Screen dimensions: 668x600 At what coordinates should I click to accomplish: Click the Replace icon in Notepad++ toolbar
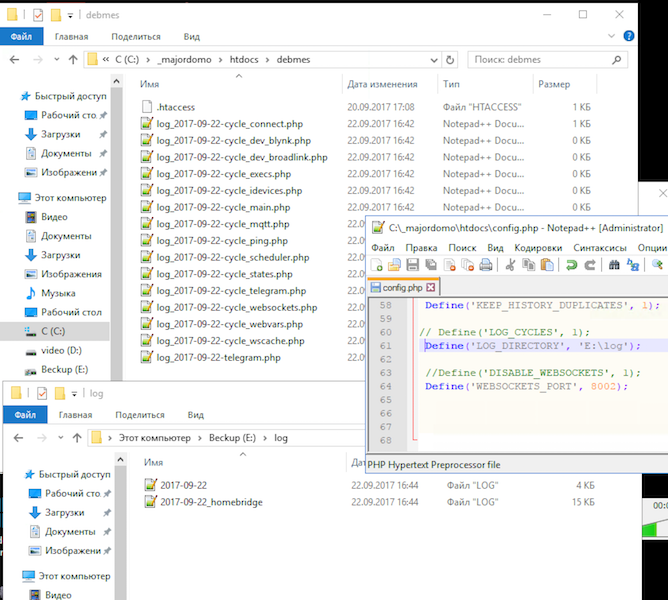click(x=632, y=265)
